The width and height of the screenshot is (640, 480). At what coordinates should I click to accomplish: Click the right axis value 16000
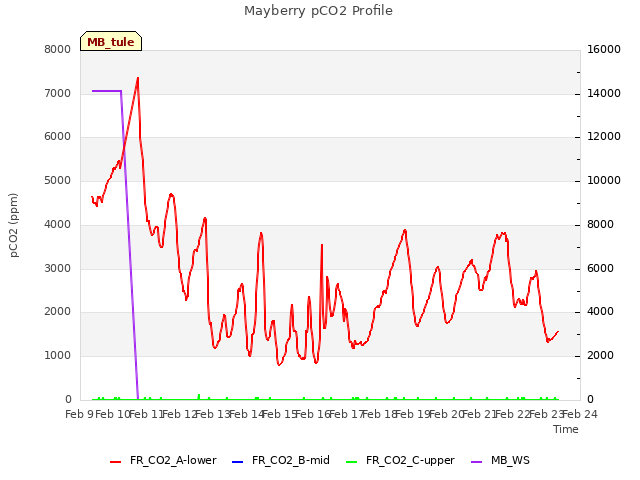(604, 49)
